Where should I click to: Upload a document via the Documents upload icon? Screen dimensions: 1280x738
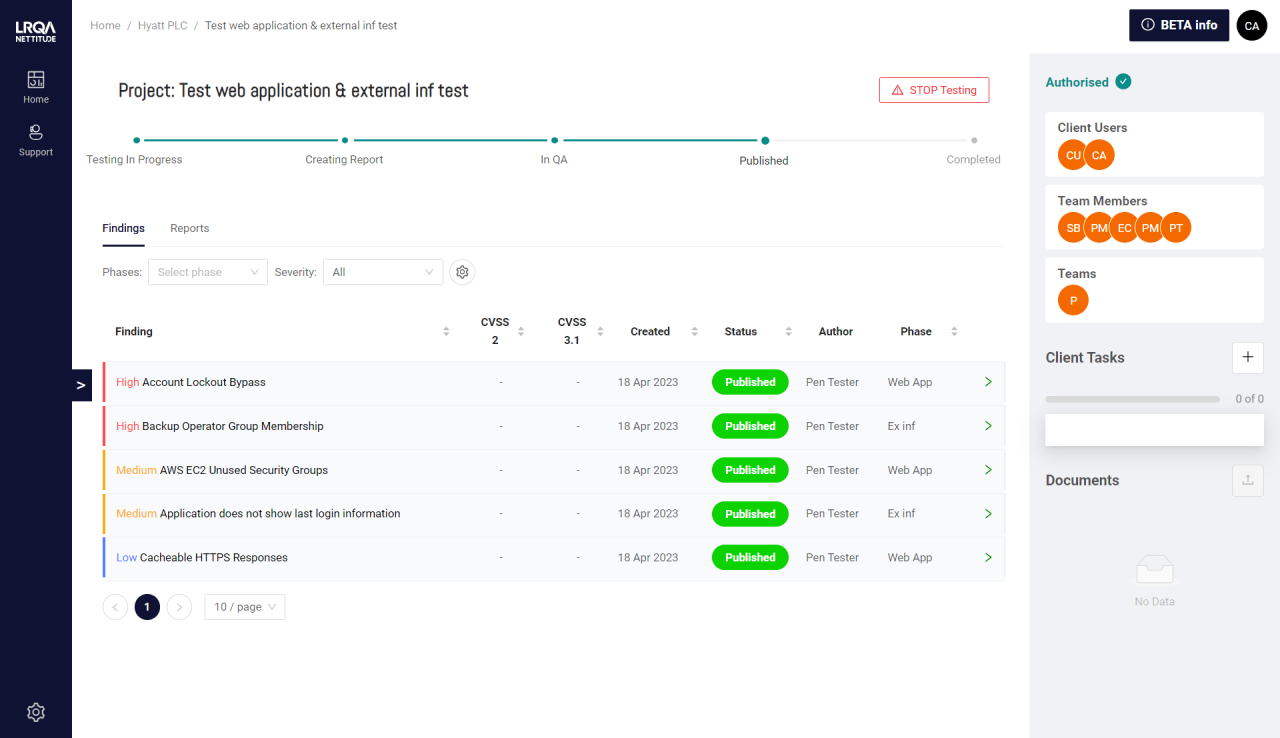coord(1247,480)
